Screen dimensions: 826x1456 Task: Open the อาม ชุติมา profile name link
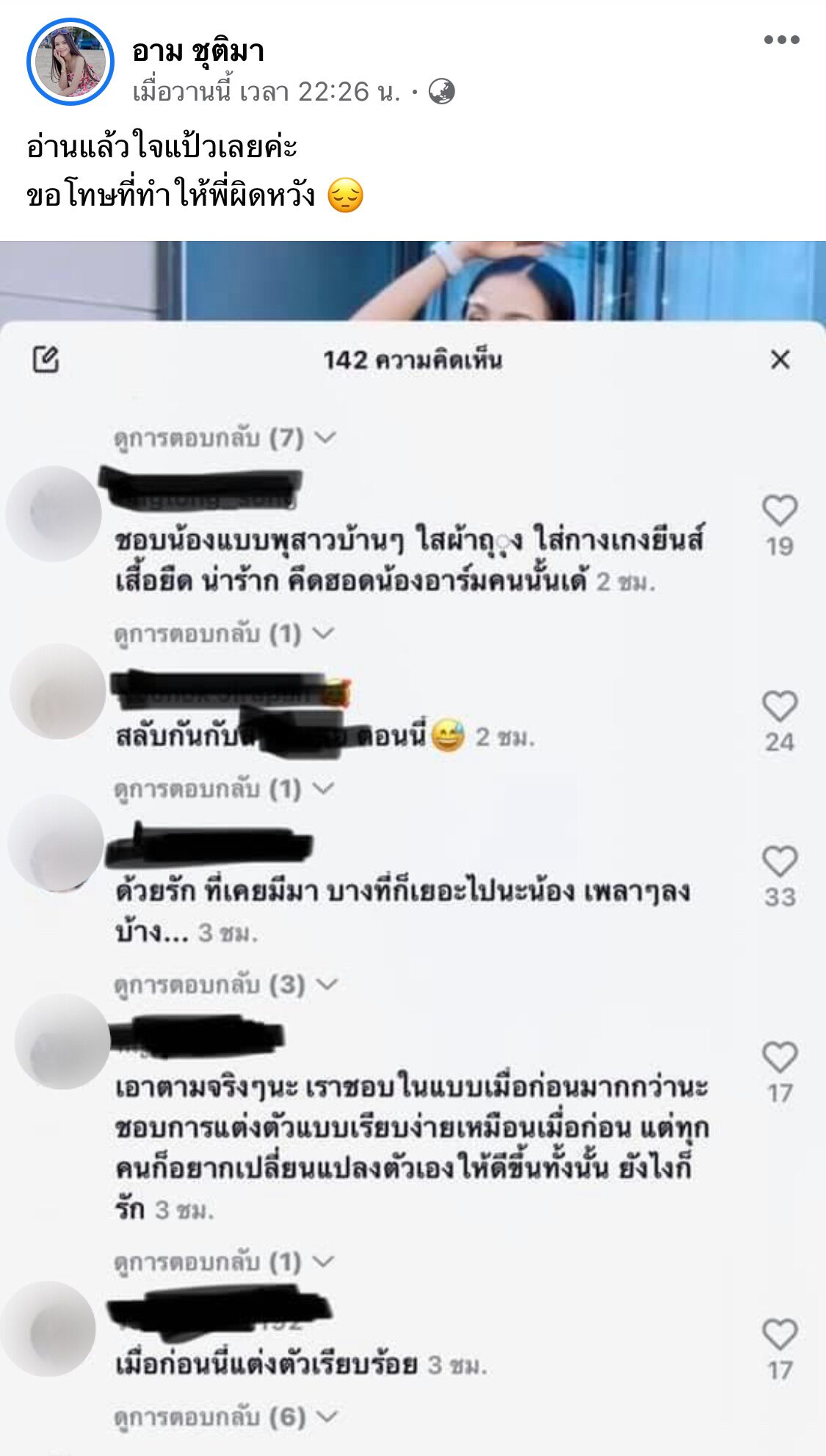pos(198,51)
